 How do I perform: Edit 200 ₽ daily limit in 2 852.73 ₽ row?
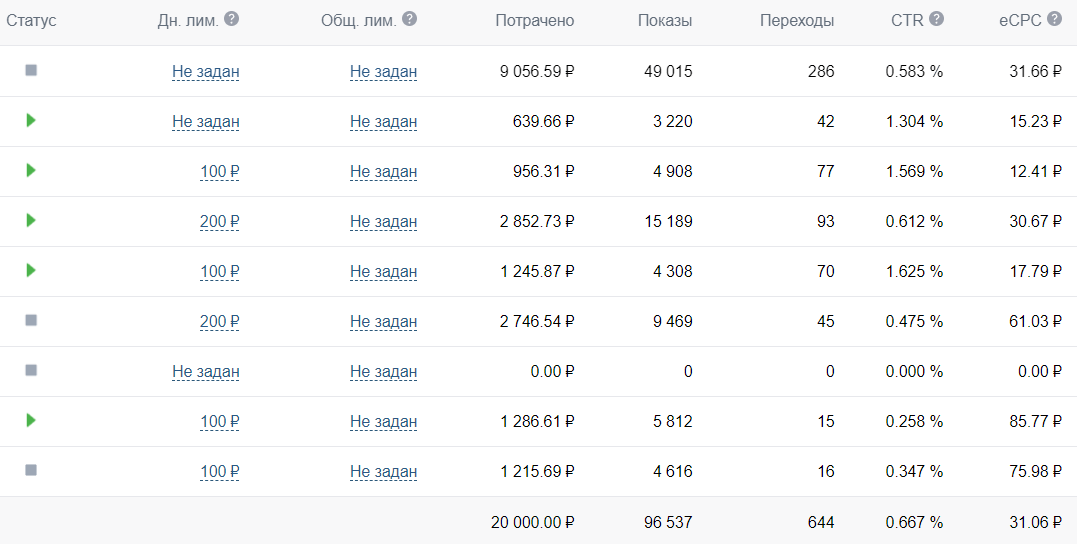coord(219,221)
